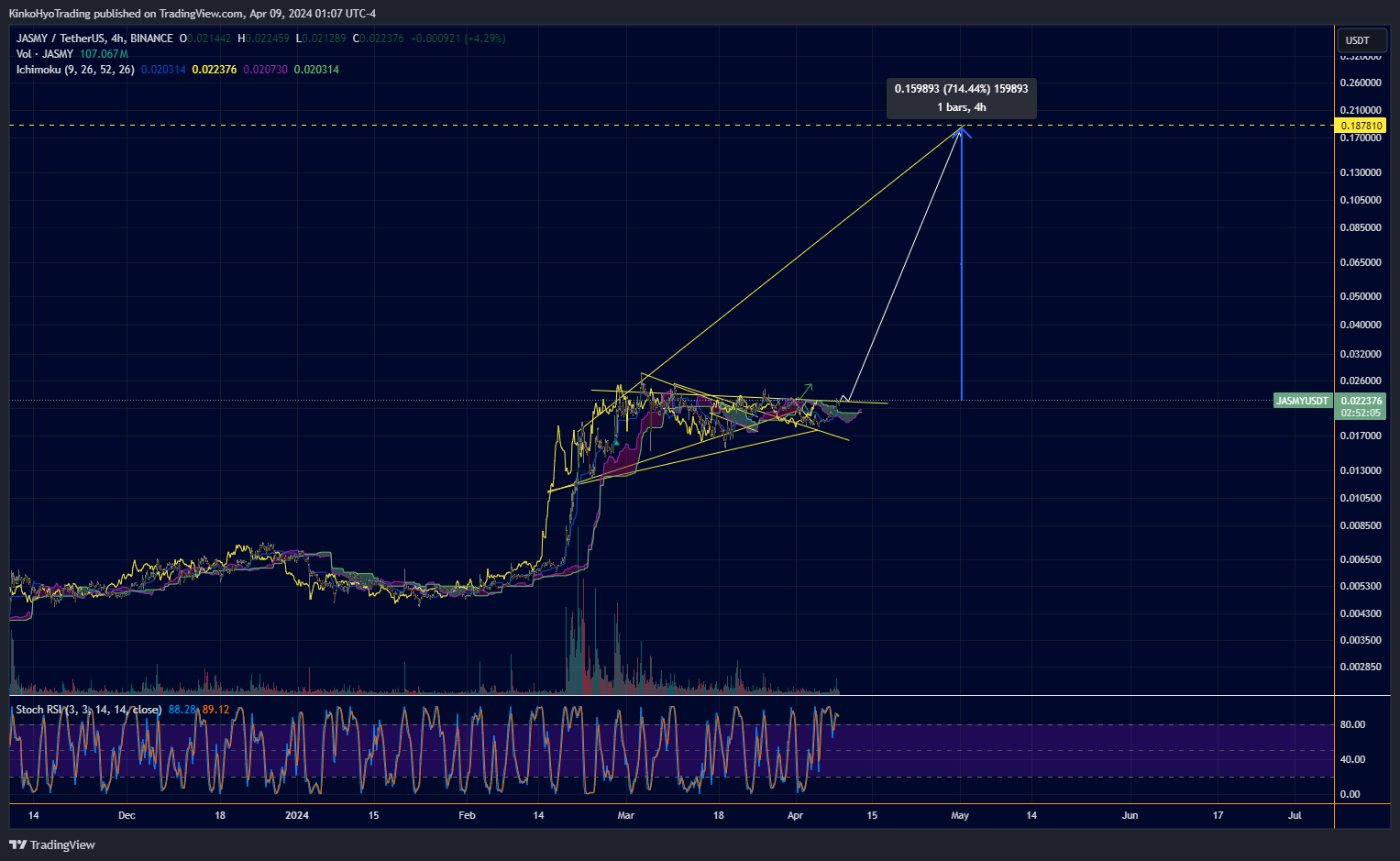Click the Stoch RSI indicator legend
Viewport: 1400px width, 861px height.
89,710
